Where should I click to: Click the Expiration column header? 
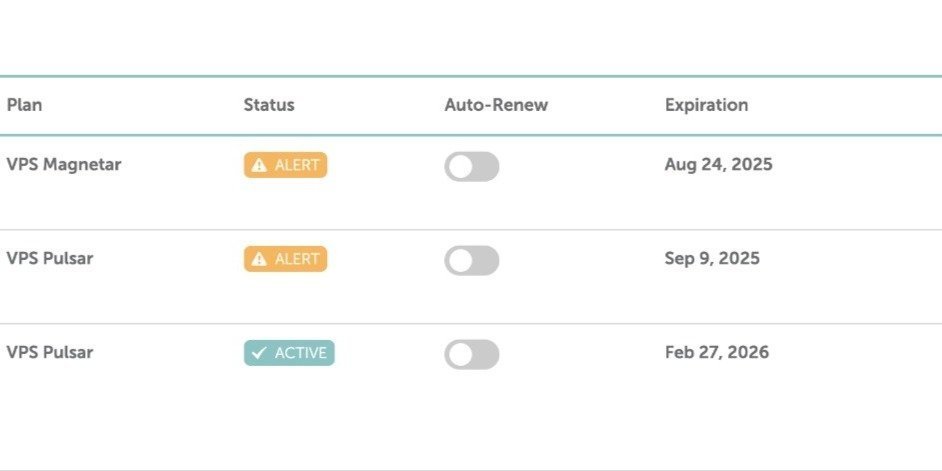tap(706, 105)
